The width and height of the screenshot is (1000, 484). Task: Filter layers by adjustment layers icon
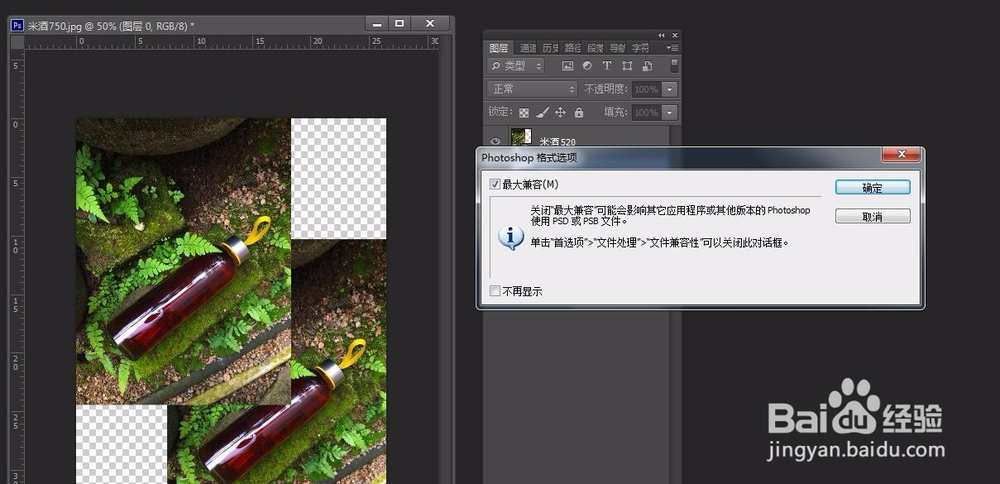587,66
